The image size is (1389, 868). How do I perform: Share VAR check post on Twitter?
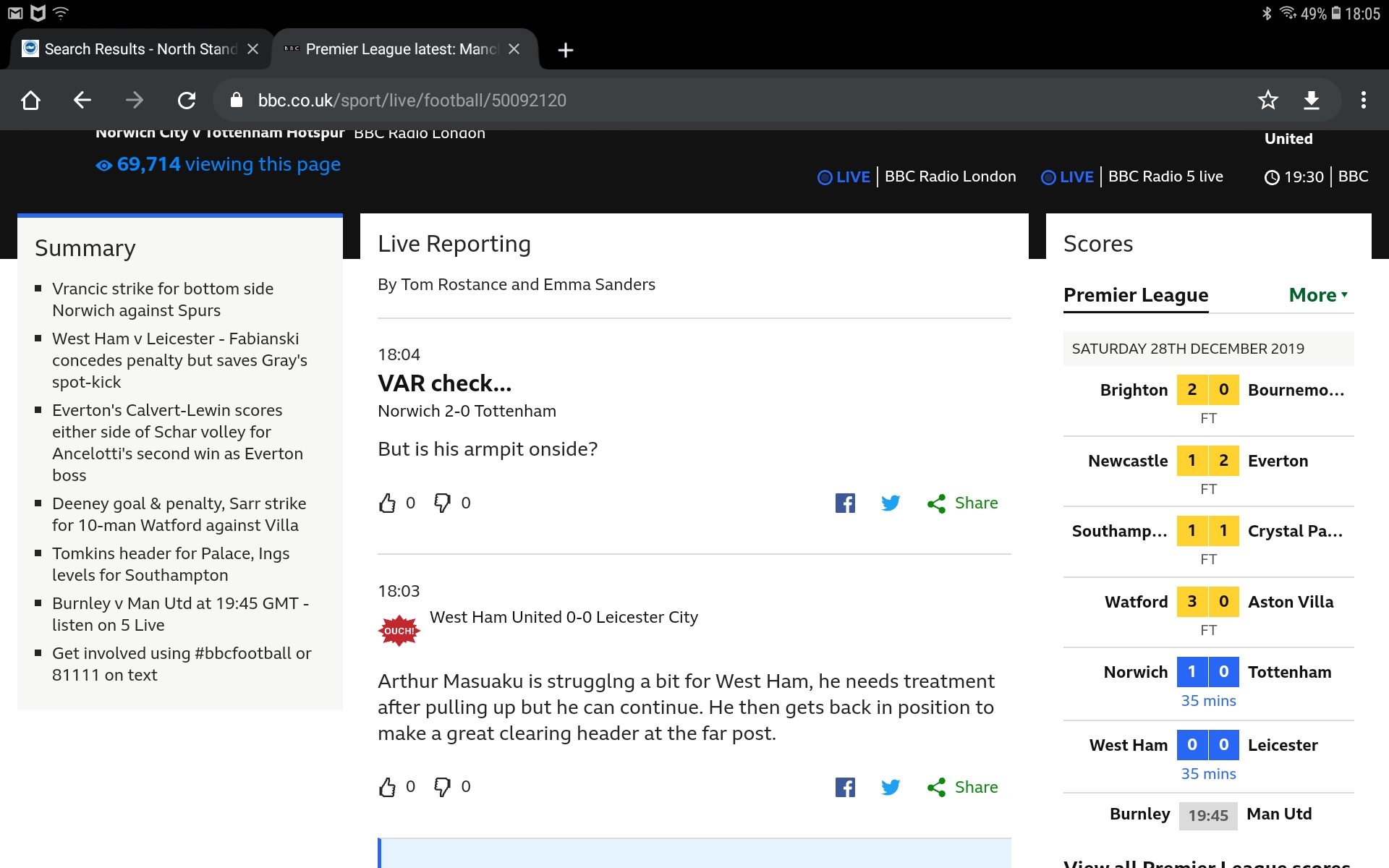click(891, 503)
